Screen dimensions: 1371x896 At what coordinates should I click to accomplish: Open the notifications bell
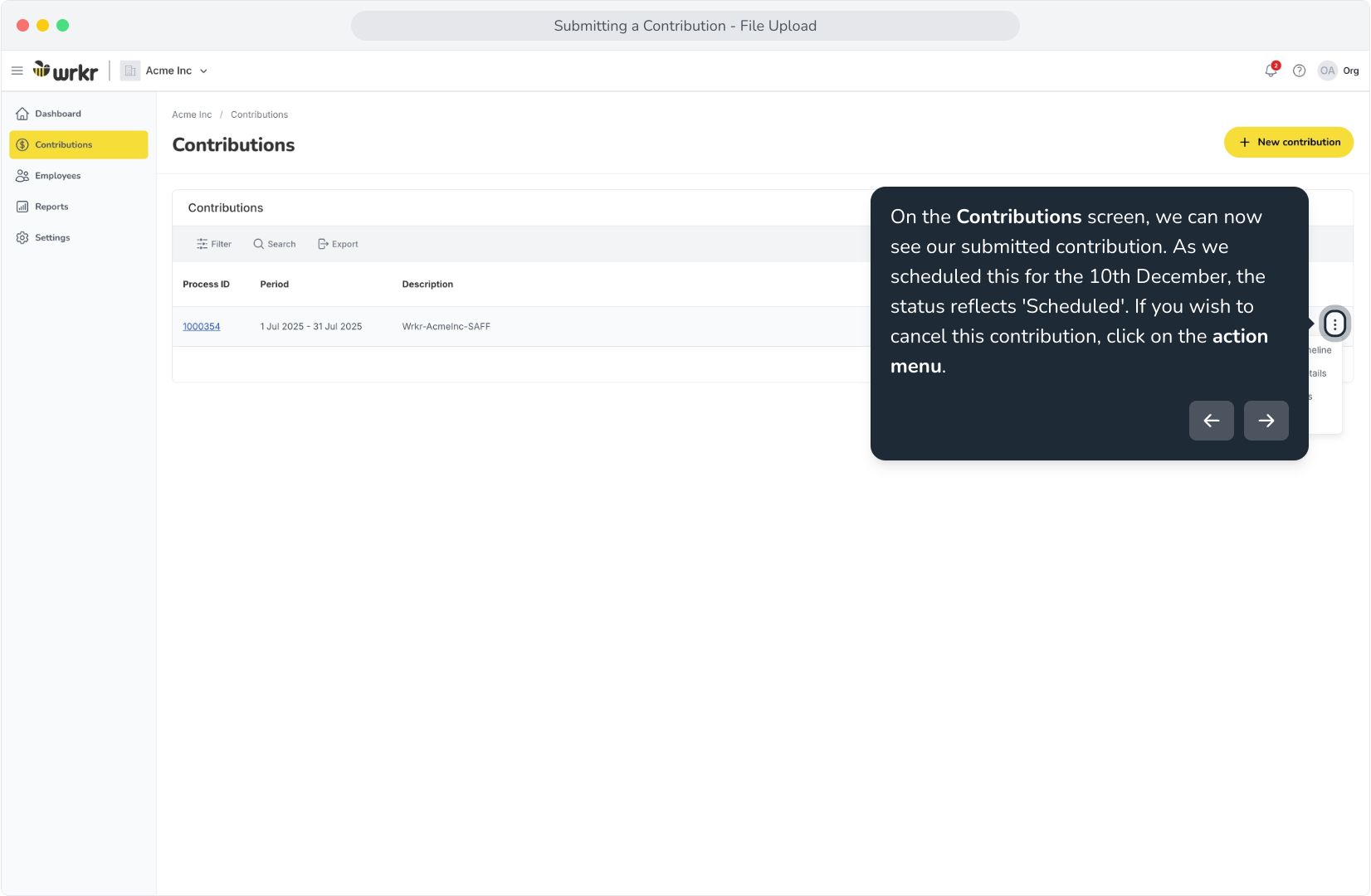[1271, 71]
